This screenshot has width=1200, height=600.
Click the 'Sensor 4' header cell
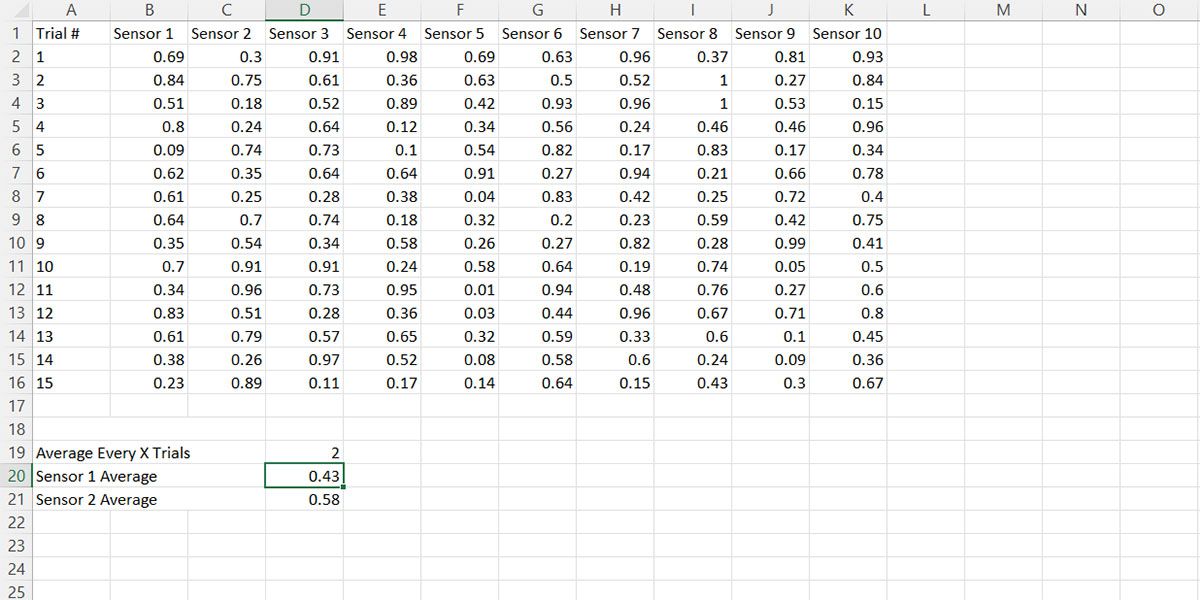pyautogui.click(x=382, y=33)
